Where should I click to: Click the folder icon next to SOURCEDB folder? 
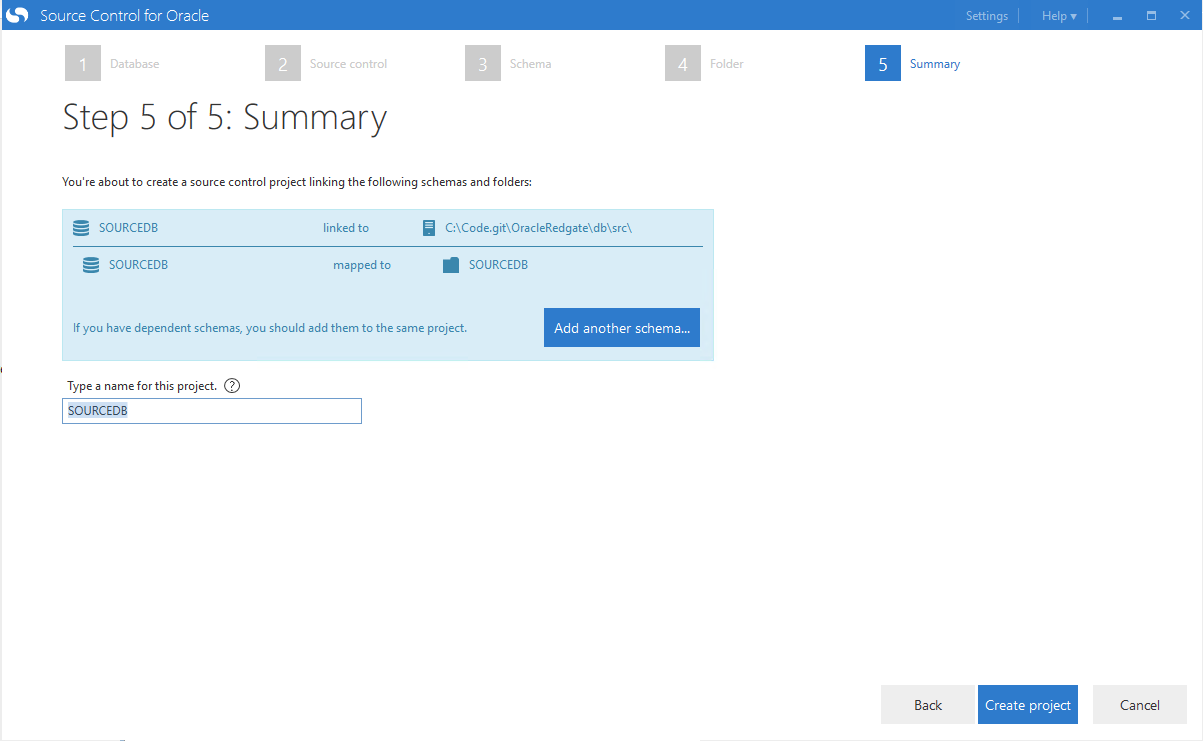pyautogui.click(x=450, y=265)
